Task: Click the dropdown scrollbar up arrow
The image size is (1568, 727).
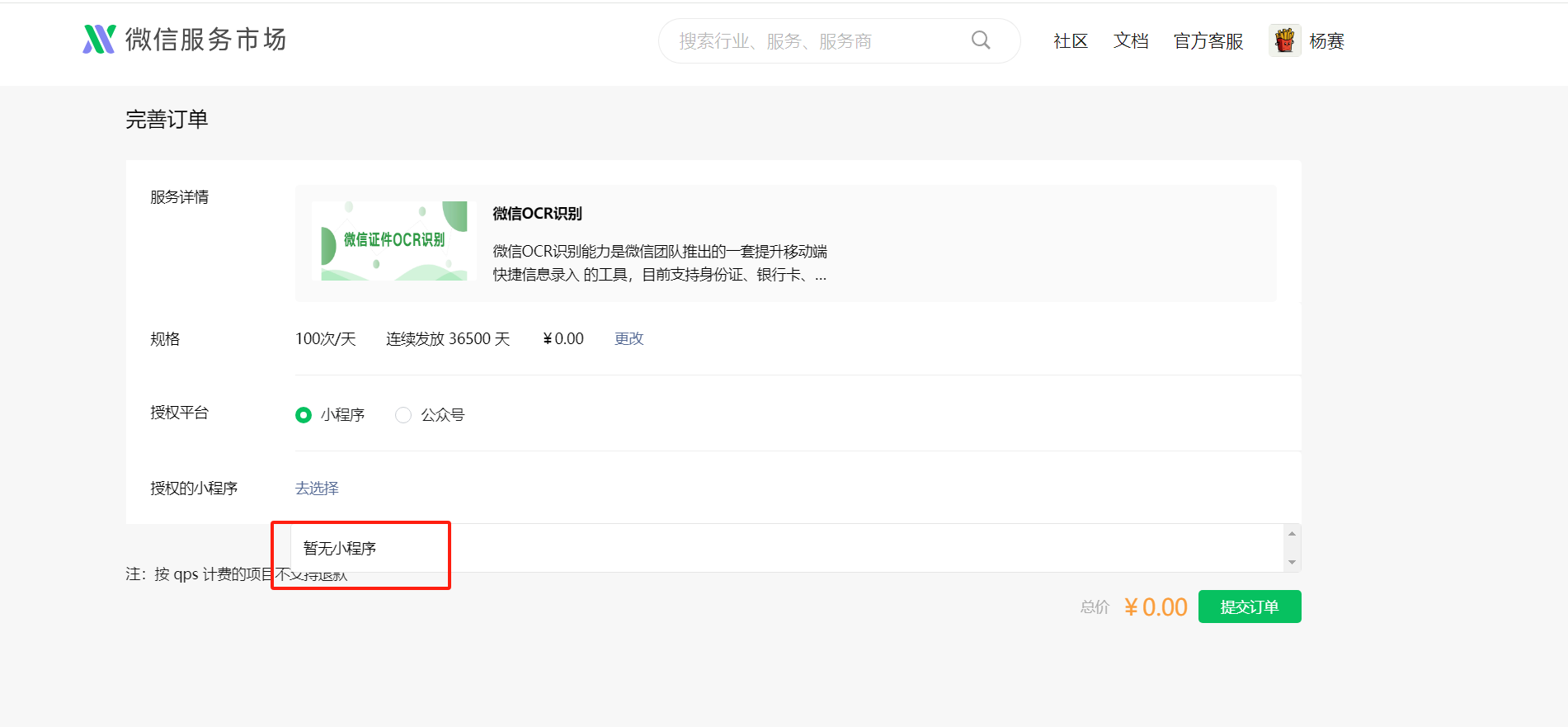Action: point(1293,534)
